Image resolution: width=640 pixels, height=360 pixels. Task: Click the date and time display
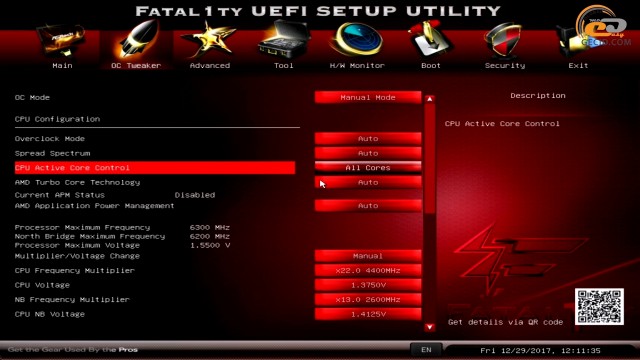pos(540,350)
